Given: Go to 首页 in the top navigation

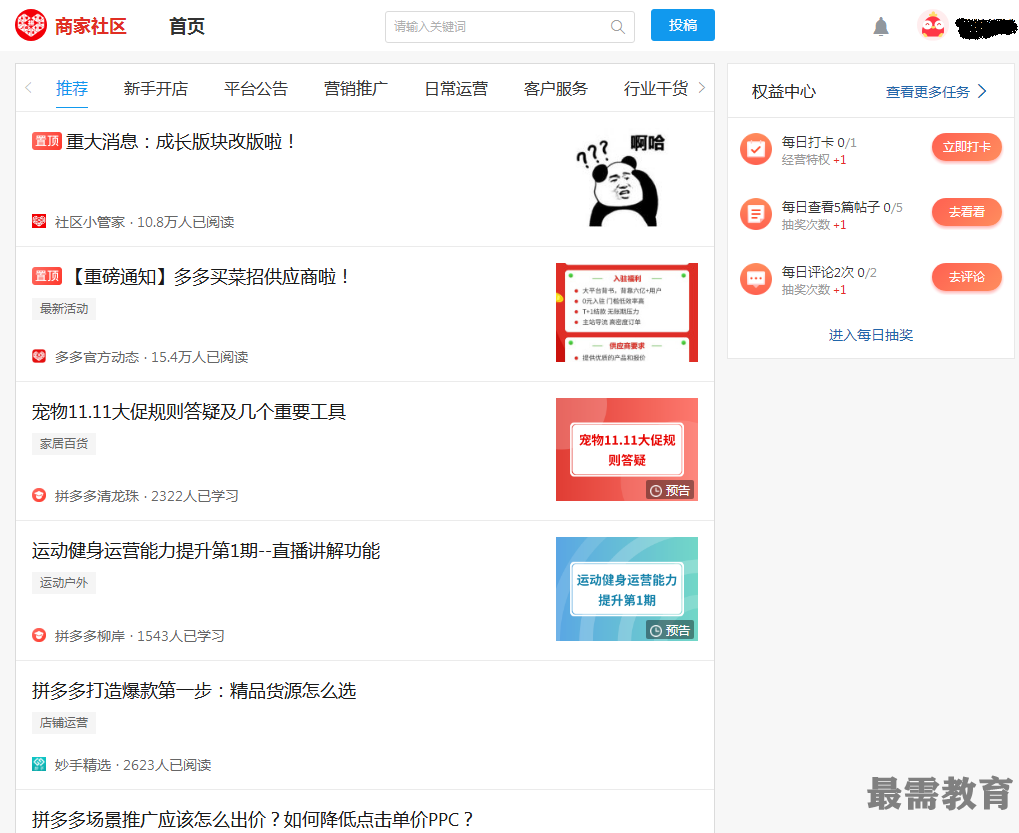Looking at the screenshot, I should [x=187, y=26].
